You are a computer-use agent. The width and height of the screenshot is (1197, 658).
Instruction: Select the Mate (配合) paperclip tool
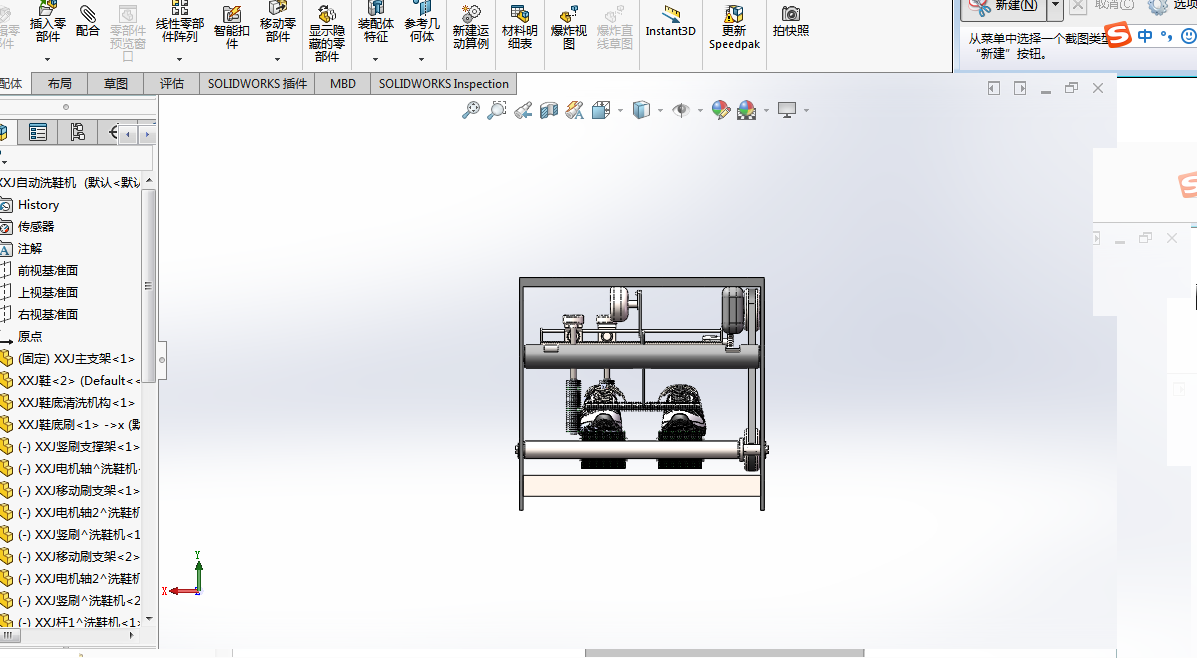tap(88, 20)
